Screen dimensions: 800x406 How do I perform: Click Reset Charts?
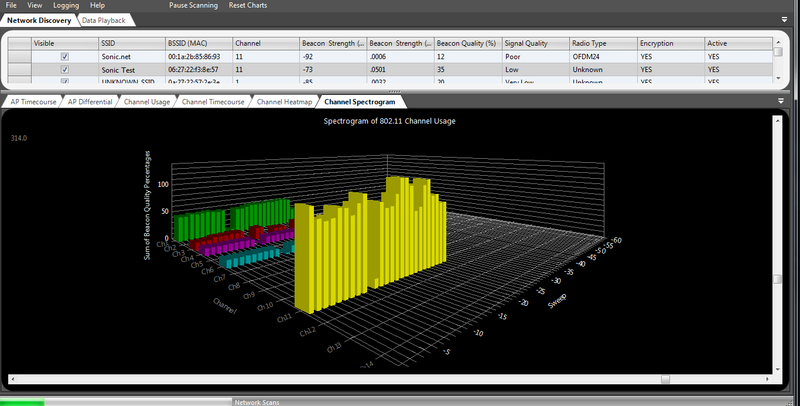coord(249,6)
